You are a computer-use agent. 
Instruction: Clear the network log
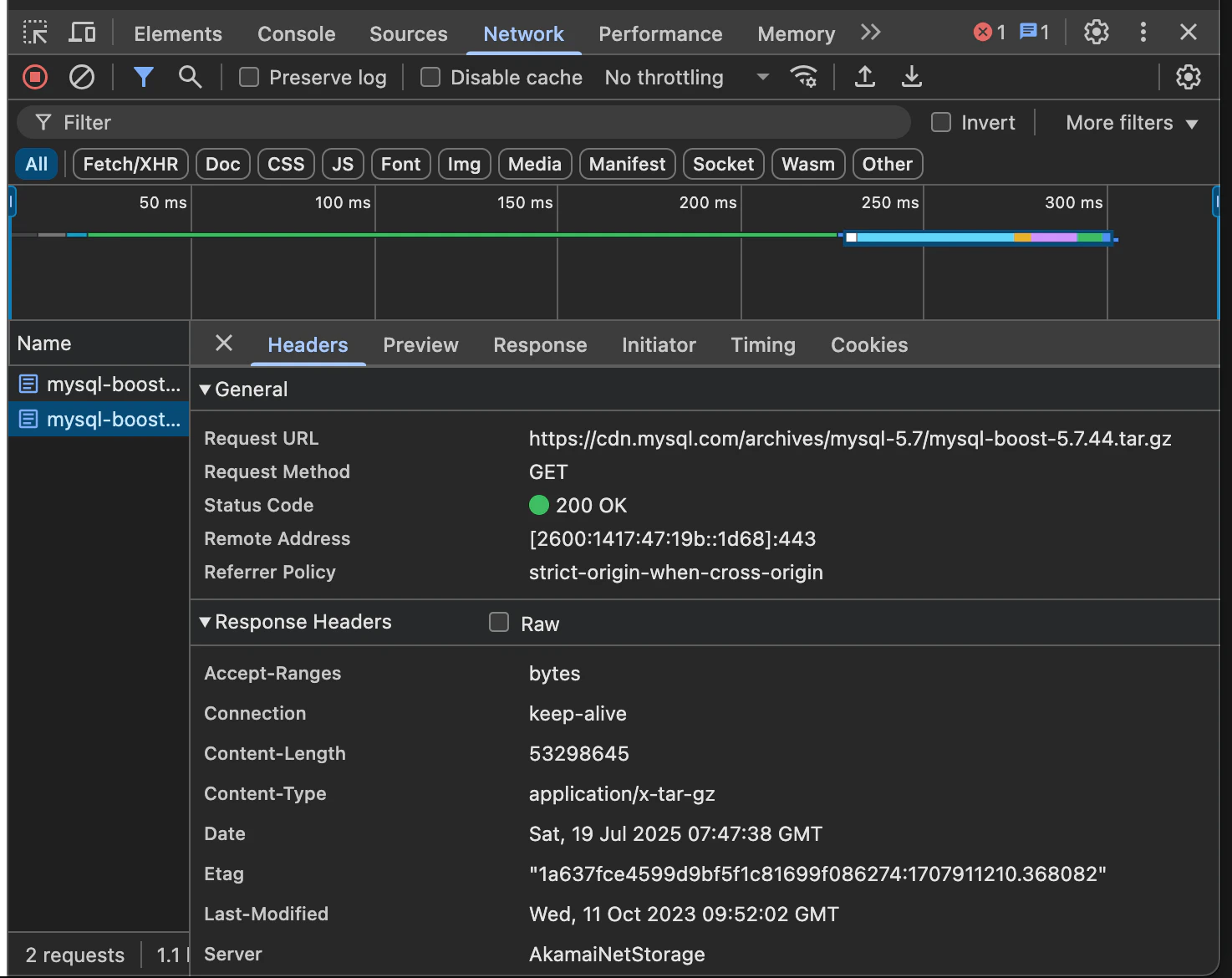pyautogui.click(x=82, y=78)
